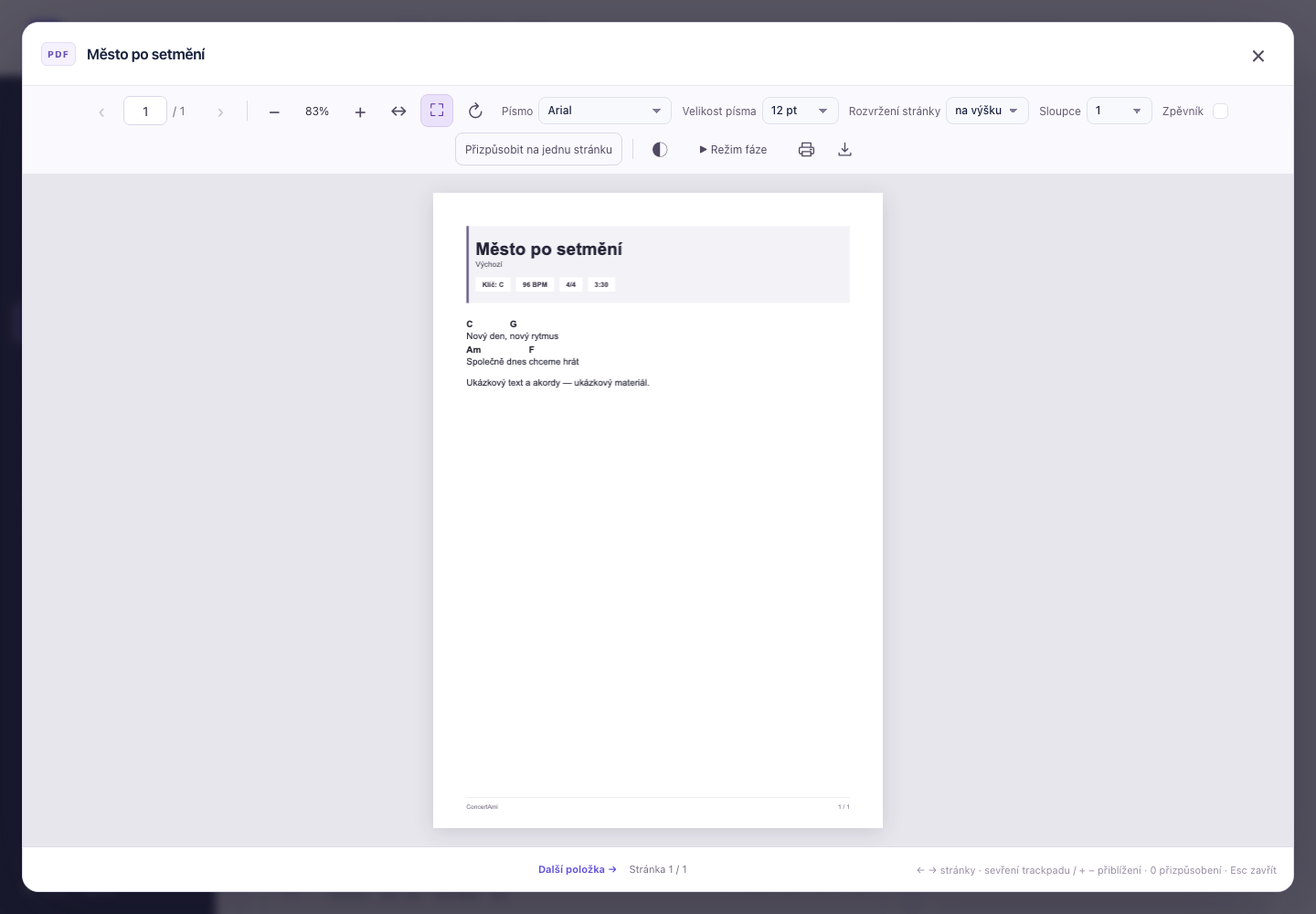
Task: Click the lyric line Společně dnes chceme hrát
Action: click(x=523, y=362)
